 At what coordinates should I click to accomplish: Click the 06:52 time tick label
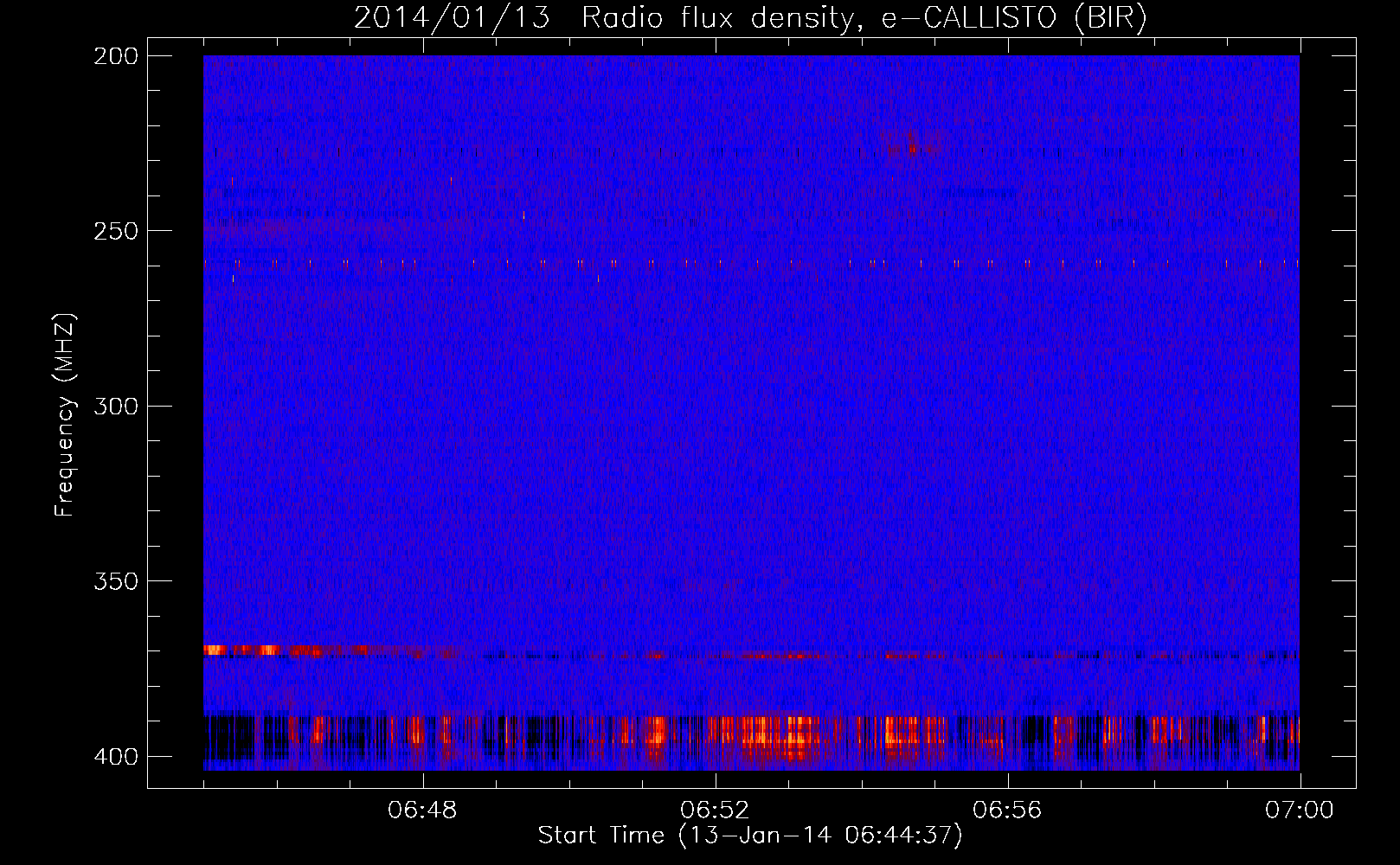pos(715,811)
